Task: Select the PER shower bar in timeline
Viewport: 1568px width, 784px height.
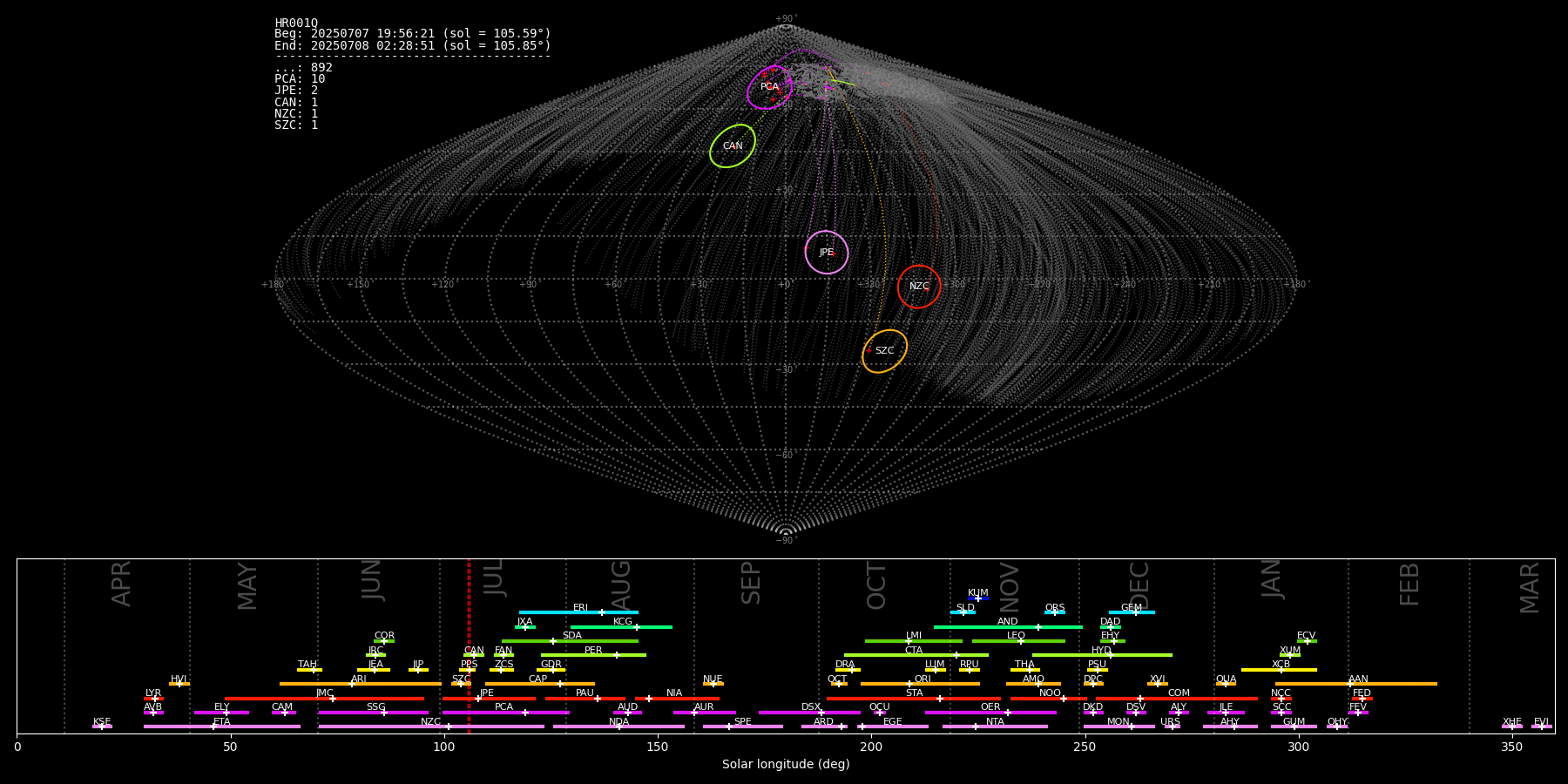Action: coord(593,655)
